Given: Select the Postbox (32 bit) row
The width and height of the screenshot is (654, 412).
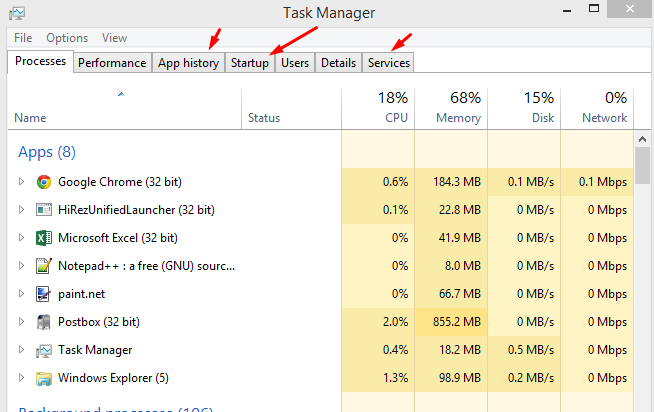Looking at the screenshot, I should [x=320, y=322].
